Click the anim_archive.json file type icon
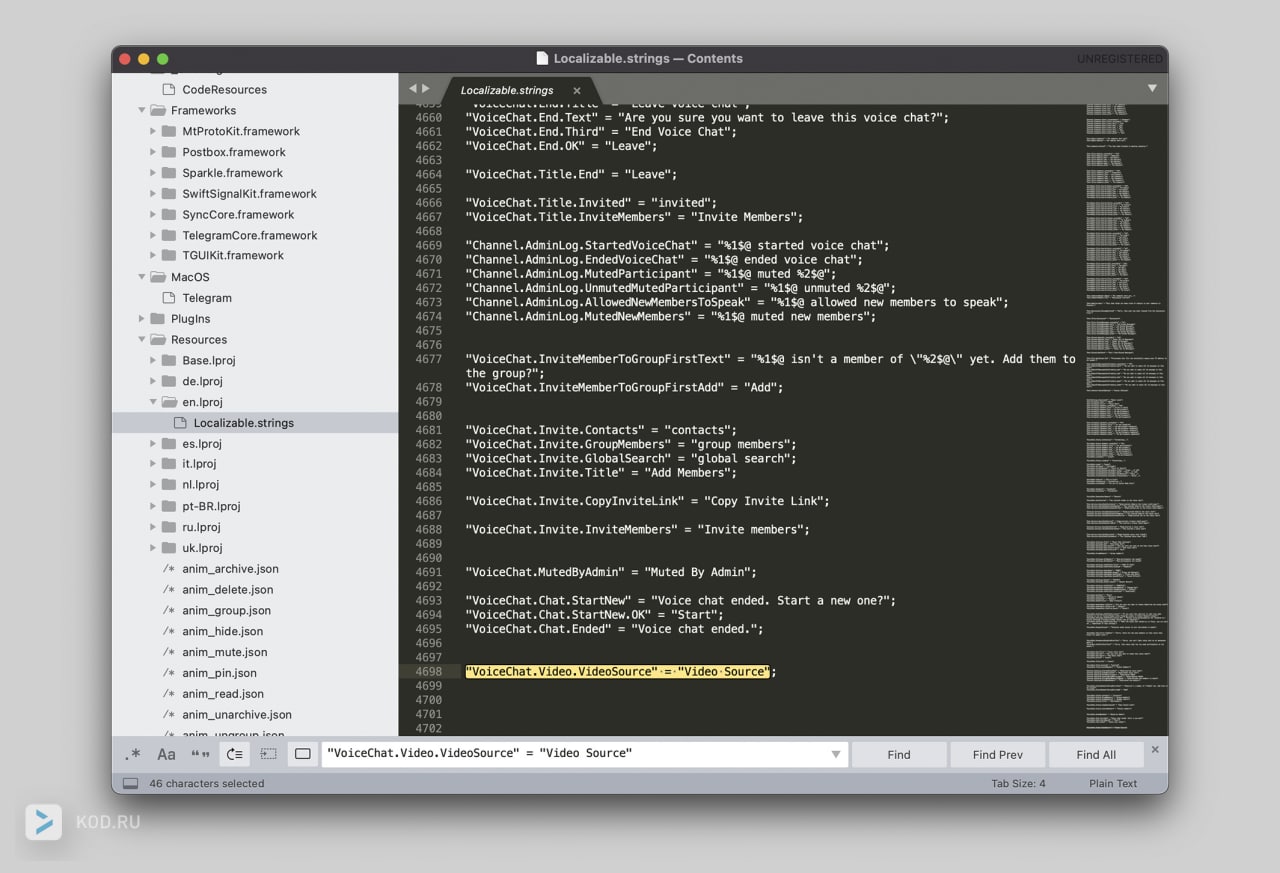The image size is (1280, 873). pyautogui.click(x=169, y=569)
